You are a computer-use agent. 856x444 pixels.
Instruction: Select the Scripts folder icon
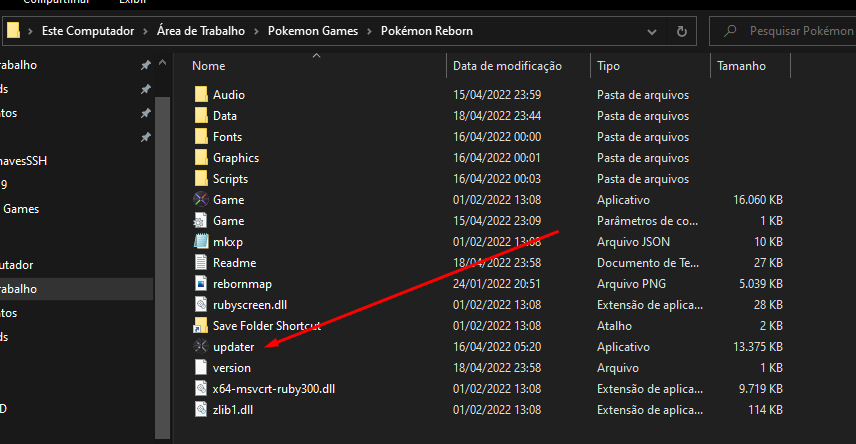[x=201, y=179]
